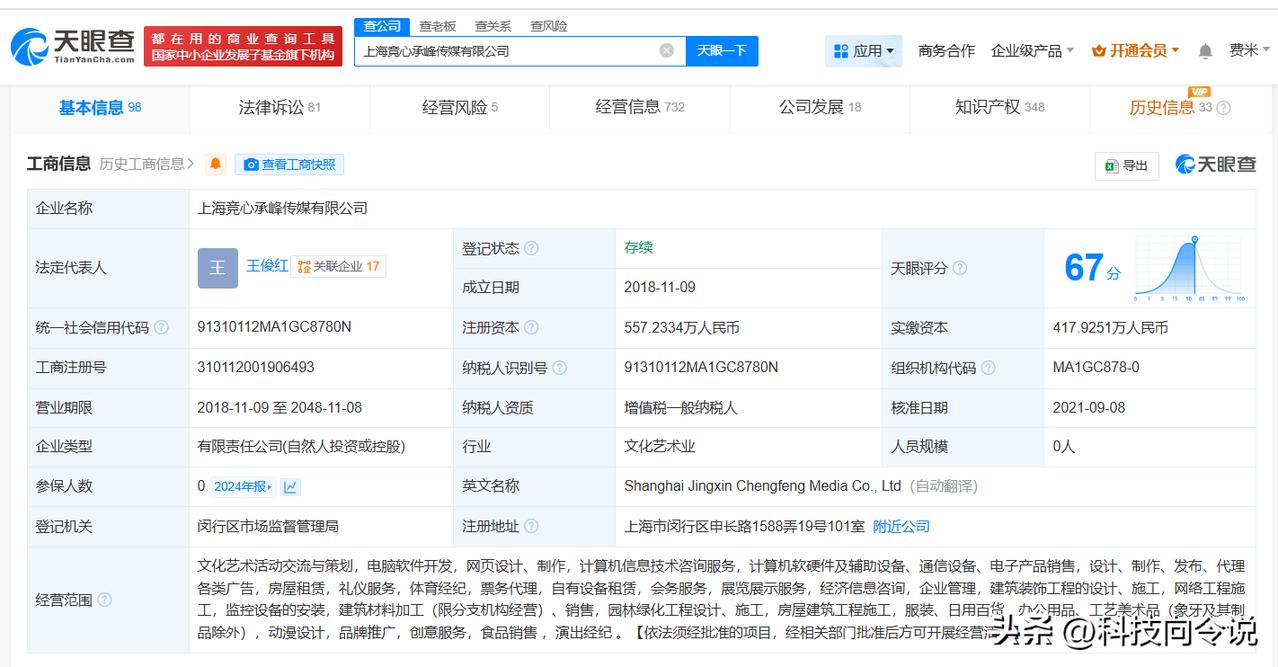1278x667 pixels.
Task: Click the industry value 文化艺术业
Action: click(660, 447)
